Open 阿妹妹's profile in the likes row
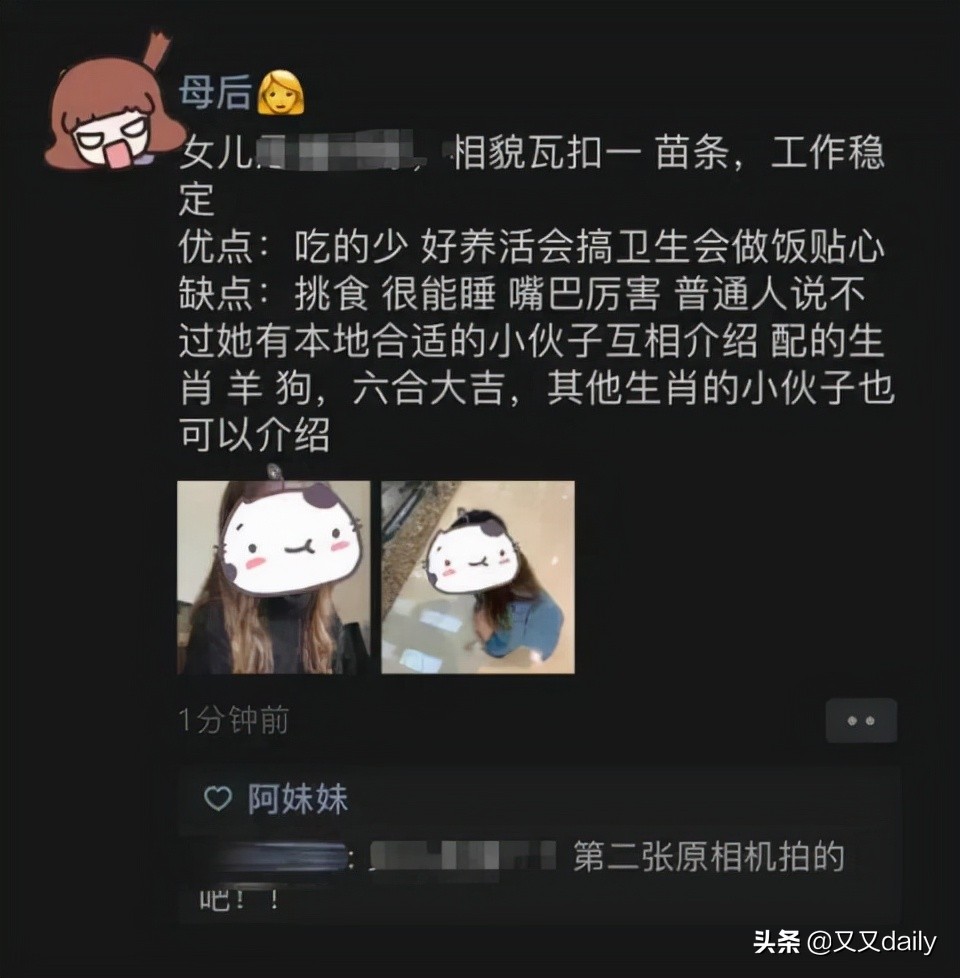 298,799
